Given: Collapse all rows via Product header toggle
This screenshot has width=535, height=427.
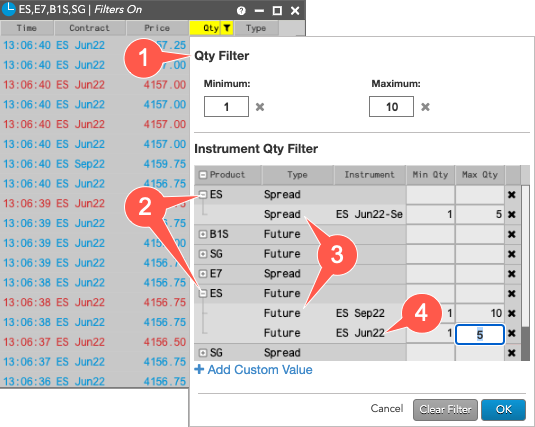Looking at the screenshot, I should (x=203, y=175).
